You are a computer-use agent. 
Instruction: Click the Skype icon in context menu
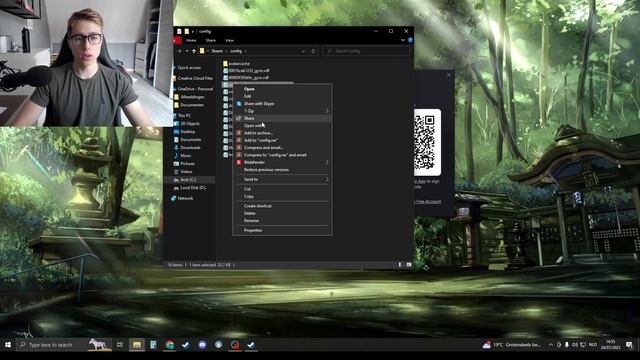239,104
